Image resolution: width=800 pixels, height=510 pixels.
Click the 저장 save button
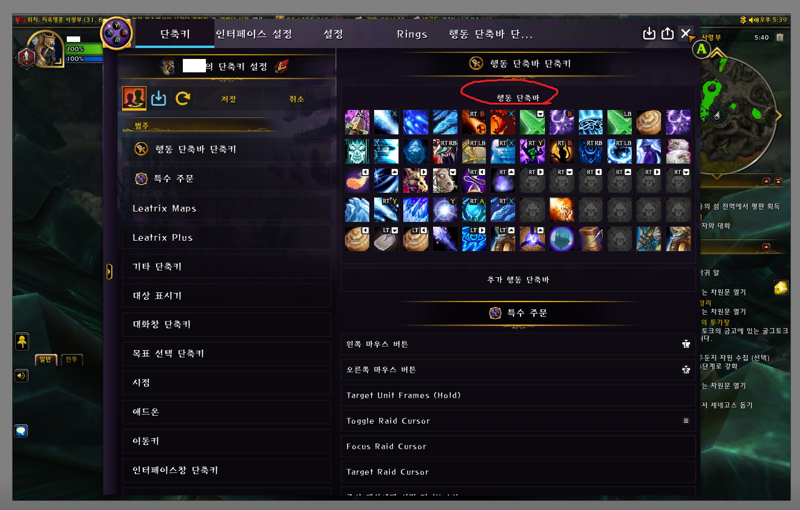[229, 99]
